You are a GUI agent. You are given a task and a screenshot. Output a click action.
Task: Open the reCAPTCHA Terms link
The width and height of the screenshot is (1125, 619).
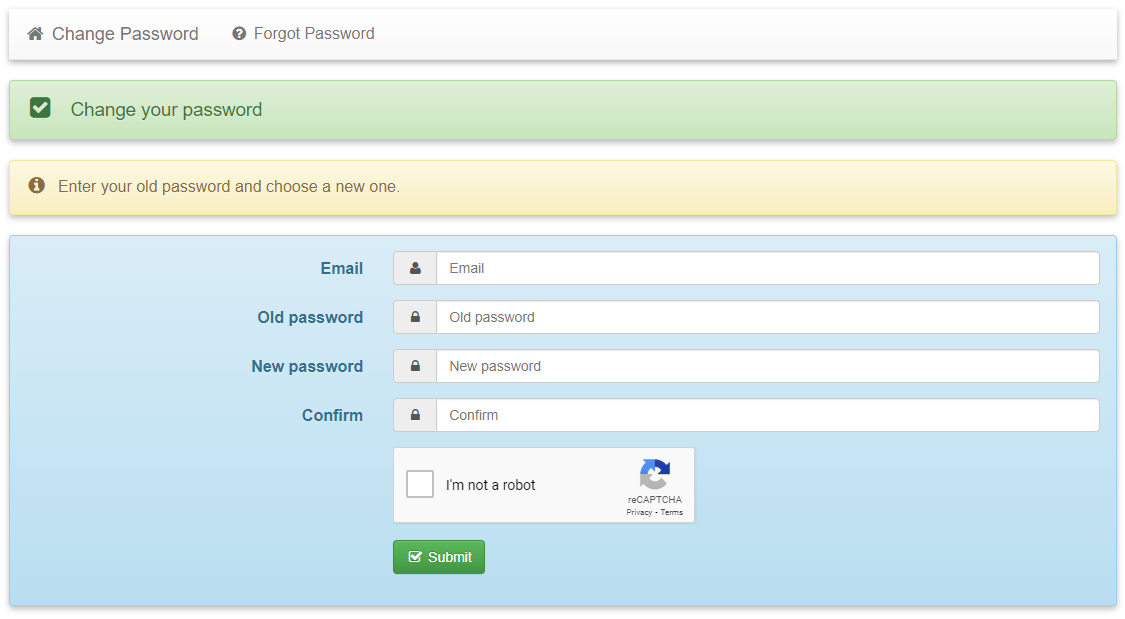point(672,512)
